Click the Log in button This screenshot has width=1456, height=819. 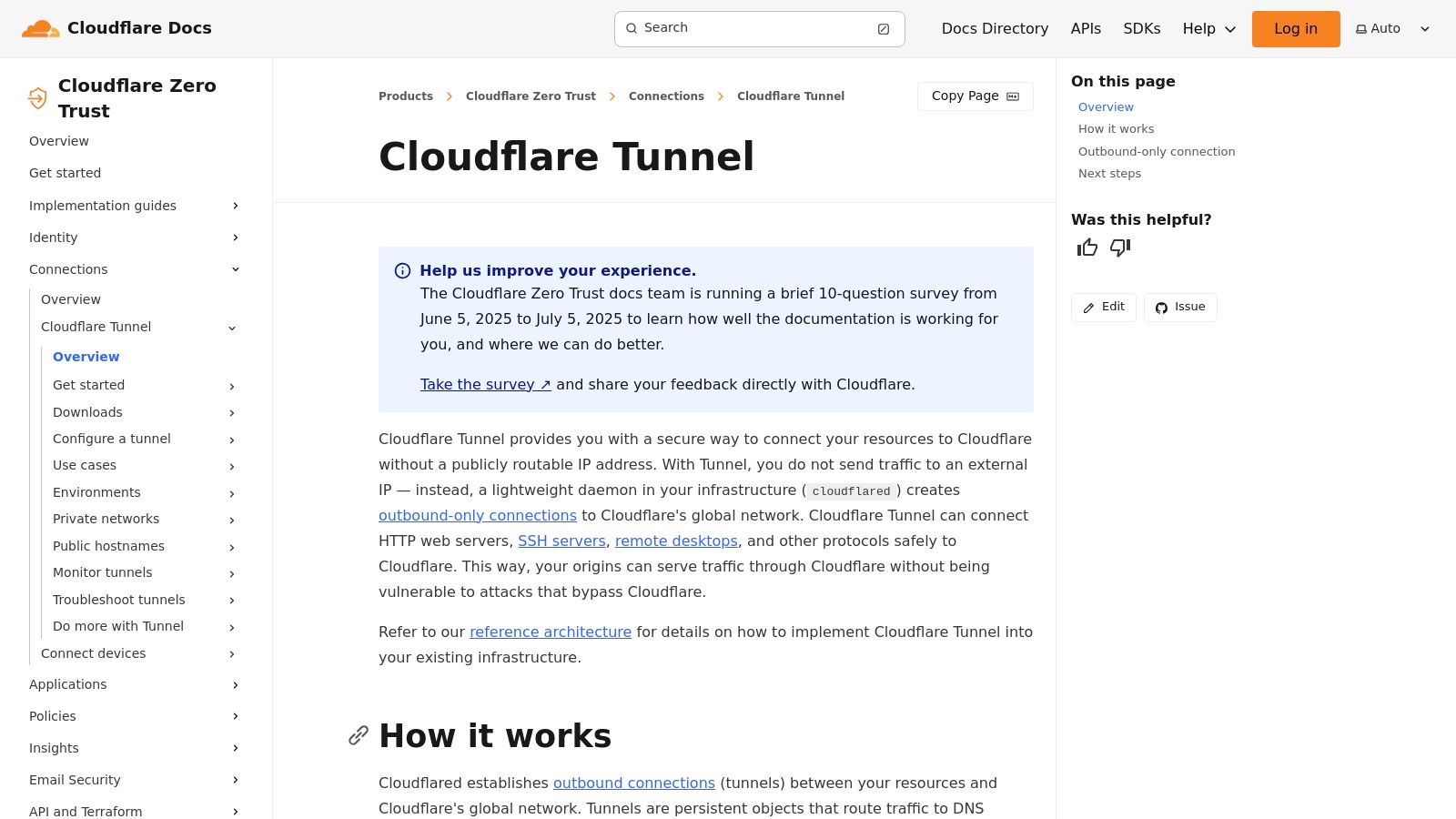tap(1296, 29)
